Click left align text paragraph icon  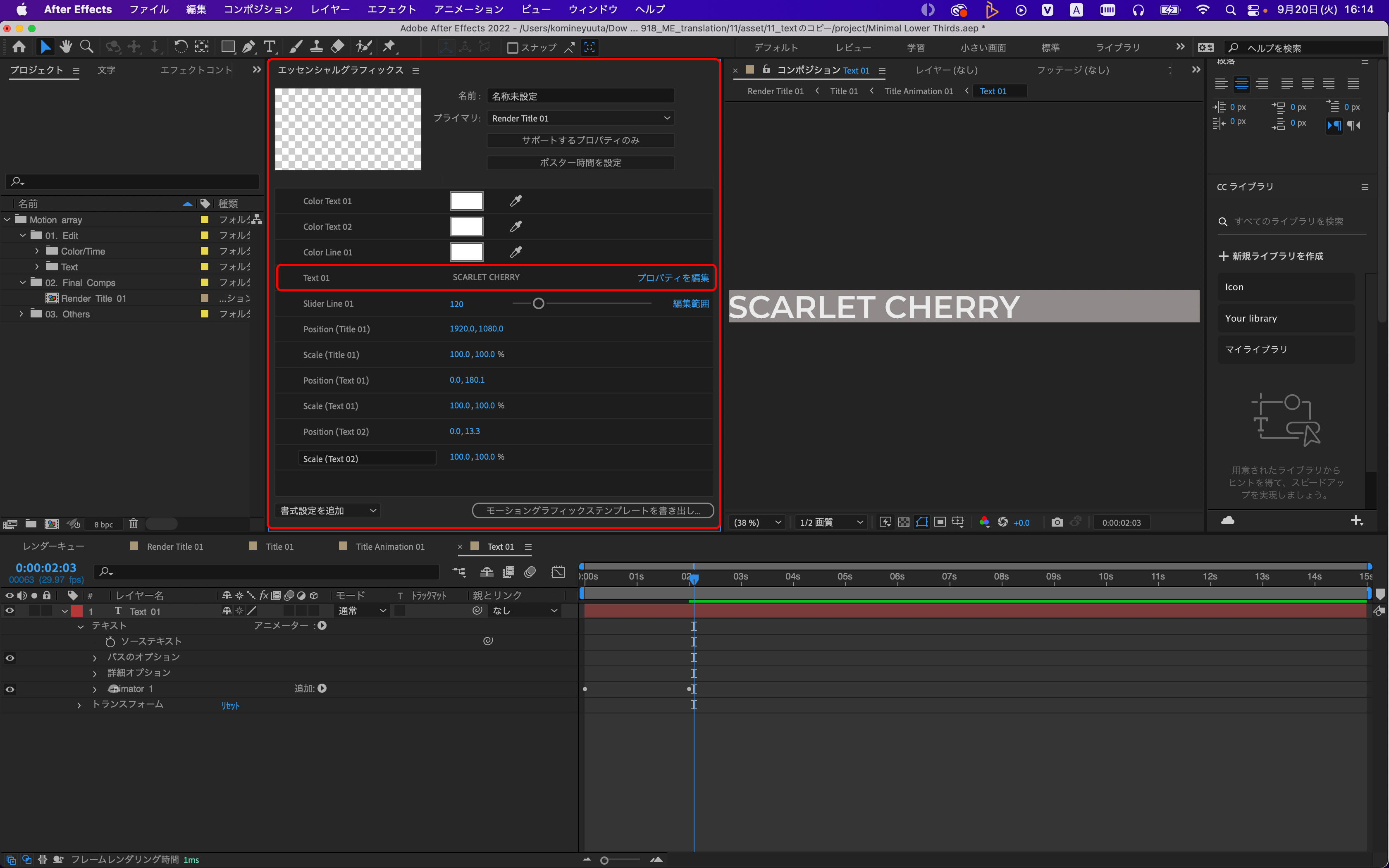[1221, 84]
